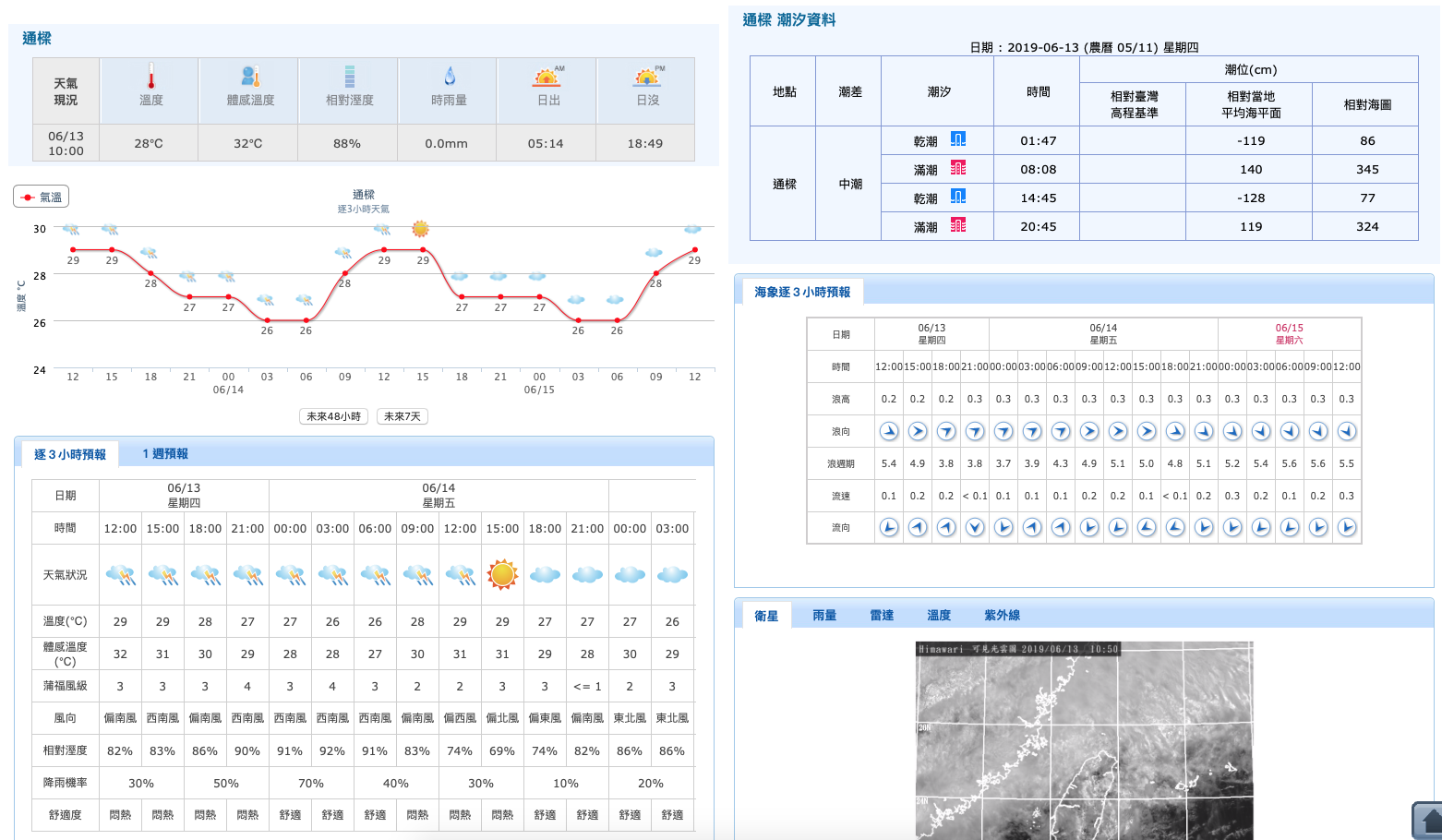This screenshot has height=840, width=1442.
Task: Click the 流向 arrow for 06/14 09:00
Action: [1089, 527]
